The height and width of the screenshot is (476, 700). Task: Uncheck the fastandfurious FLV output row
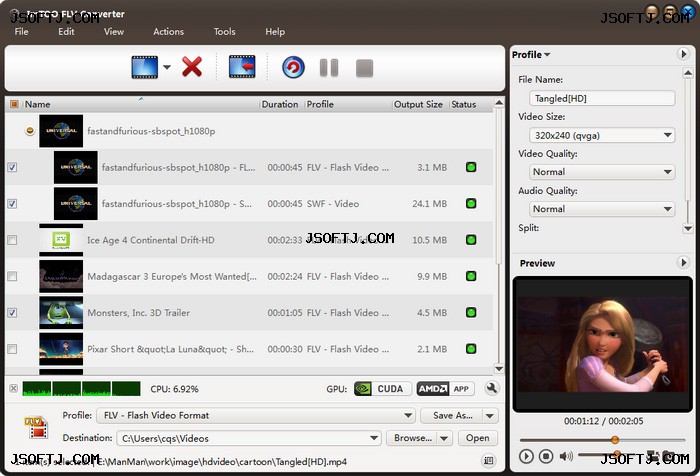12,167
